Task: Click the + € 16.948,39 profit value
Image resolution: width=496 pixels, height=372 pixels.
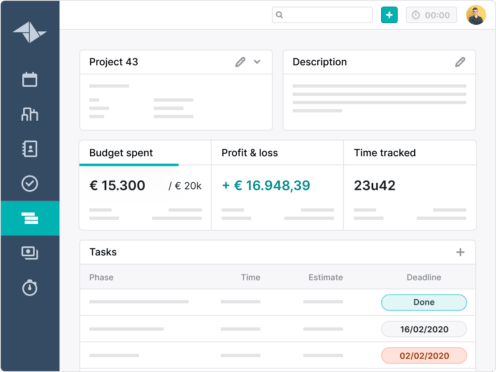Action: point(266,186)
